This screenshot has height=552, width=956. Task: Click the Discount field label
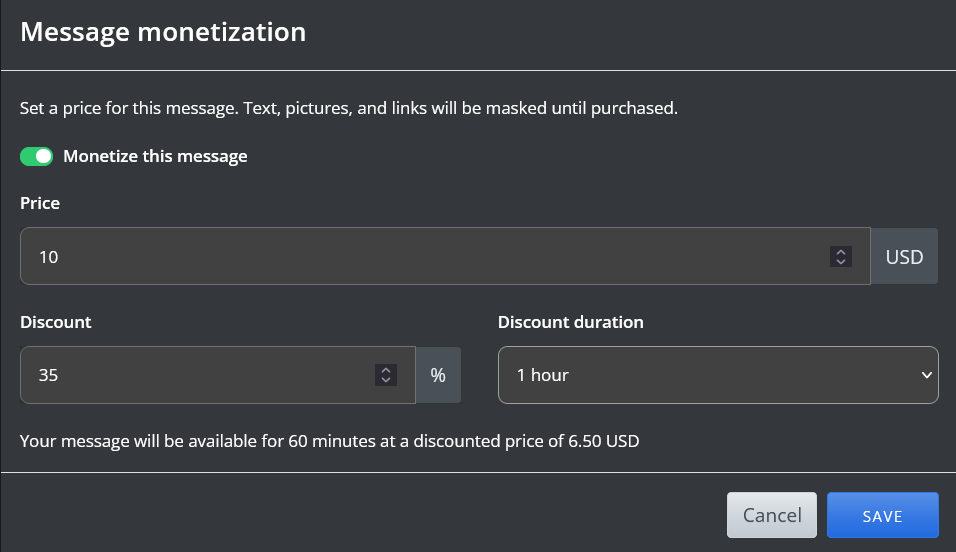[x=55, y=322]
